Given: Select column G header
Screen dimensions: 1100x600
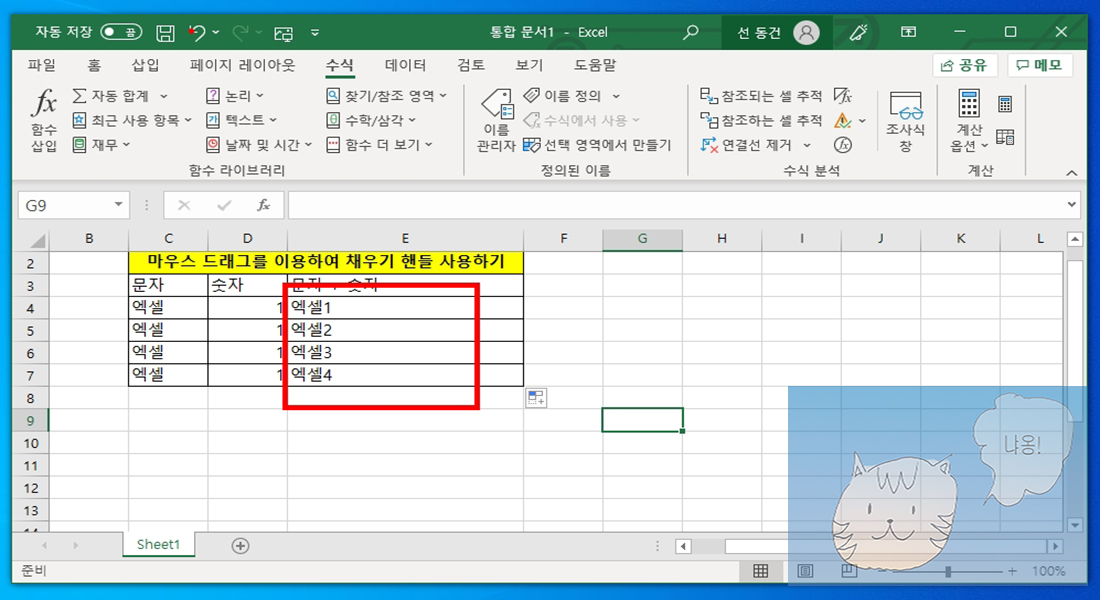Looking at the screenshot, I should click(x=642, y=239).
